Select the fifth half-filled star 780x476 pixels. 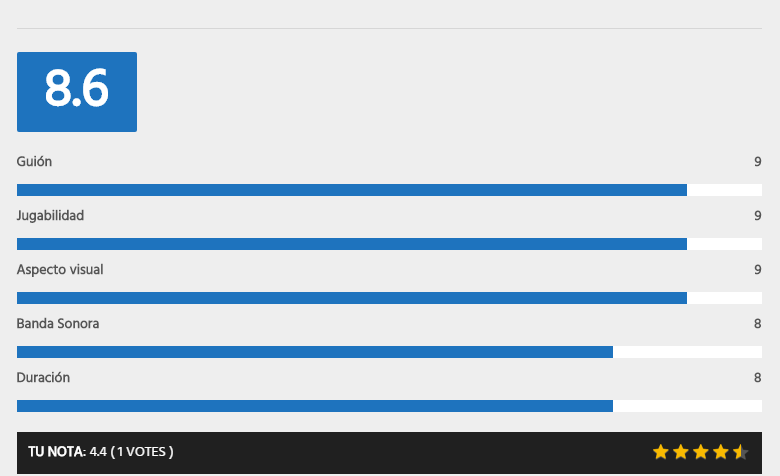pyautogui.click(x=740, y=452)
